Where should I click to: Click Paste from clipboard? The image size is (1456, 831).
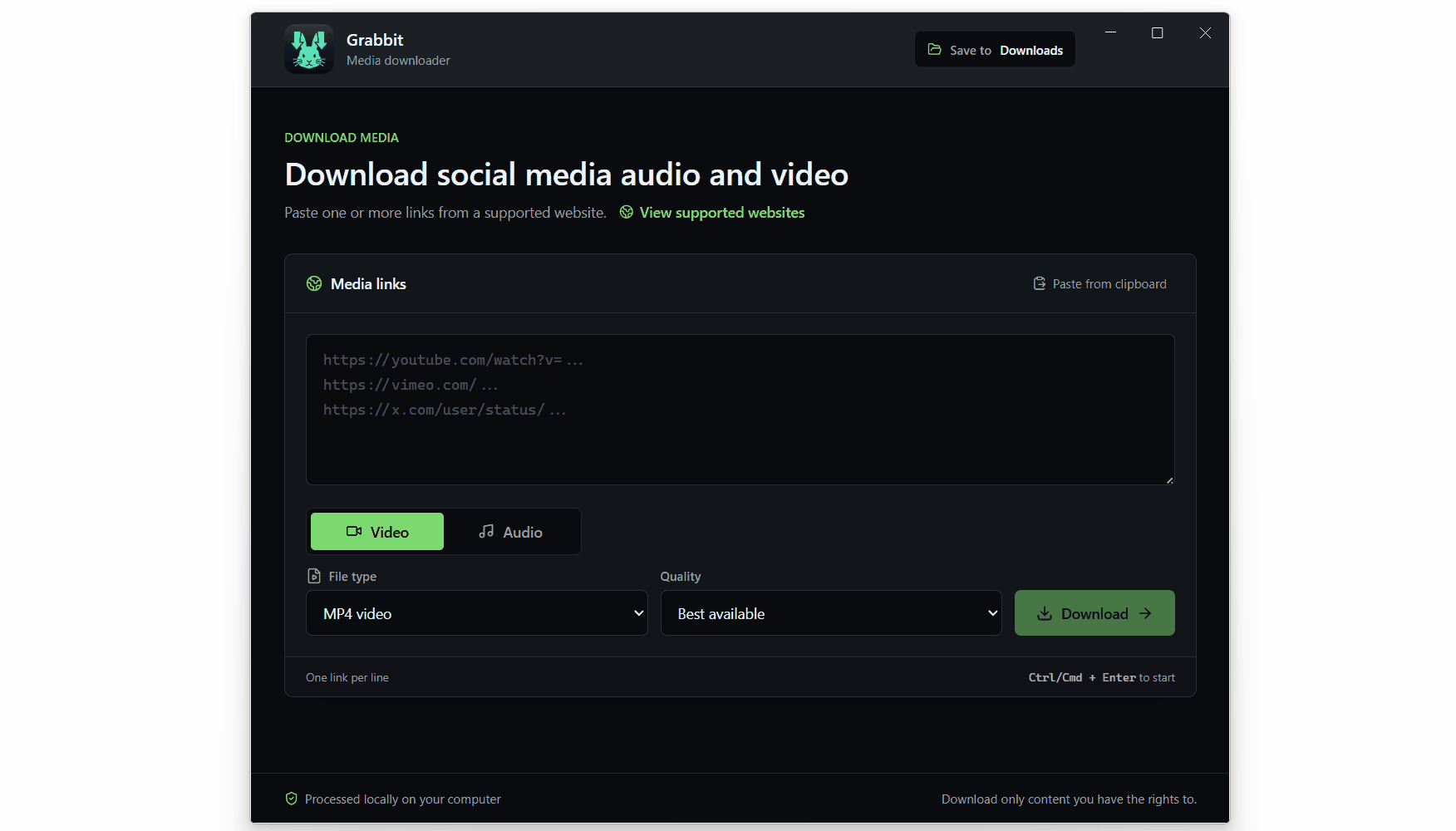click(x=1099, y=284)
